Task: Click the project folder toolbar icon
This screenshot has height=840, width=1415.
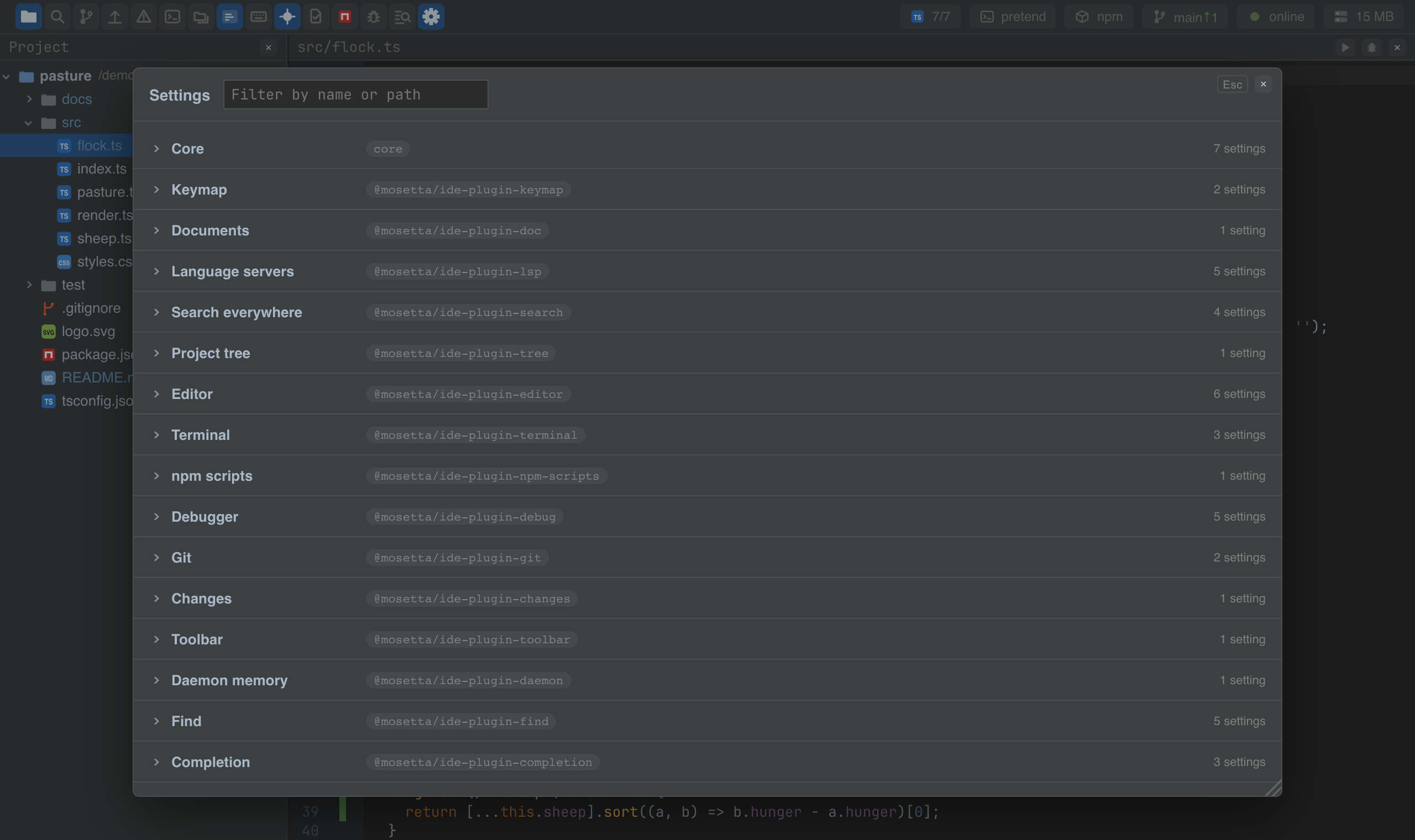Action: click(28, 17)
